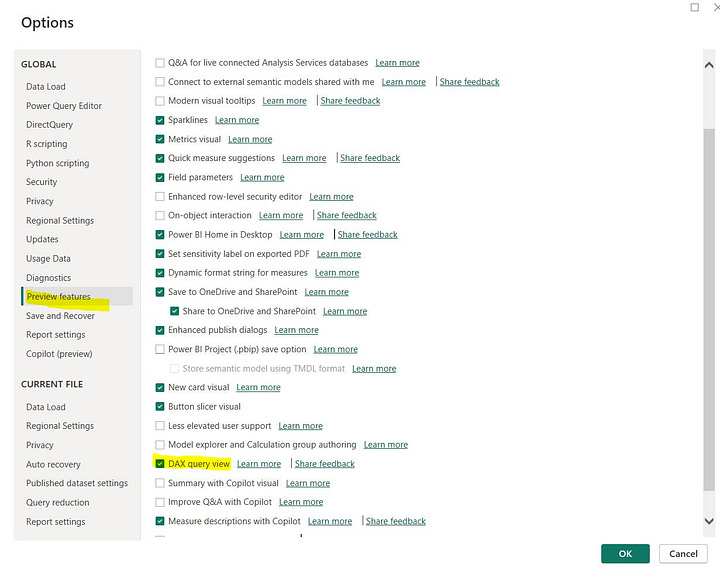Select Power Query Editor section
The width and height of the screenshot is (720, 577).
pos(64,106)
